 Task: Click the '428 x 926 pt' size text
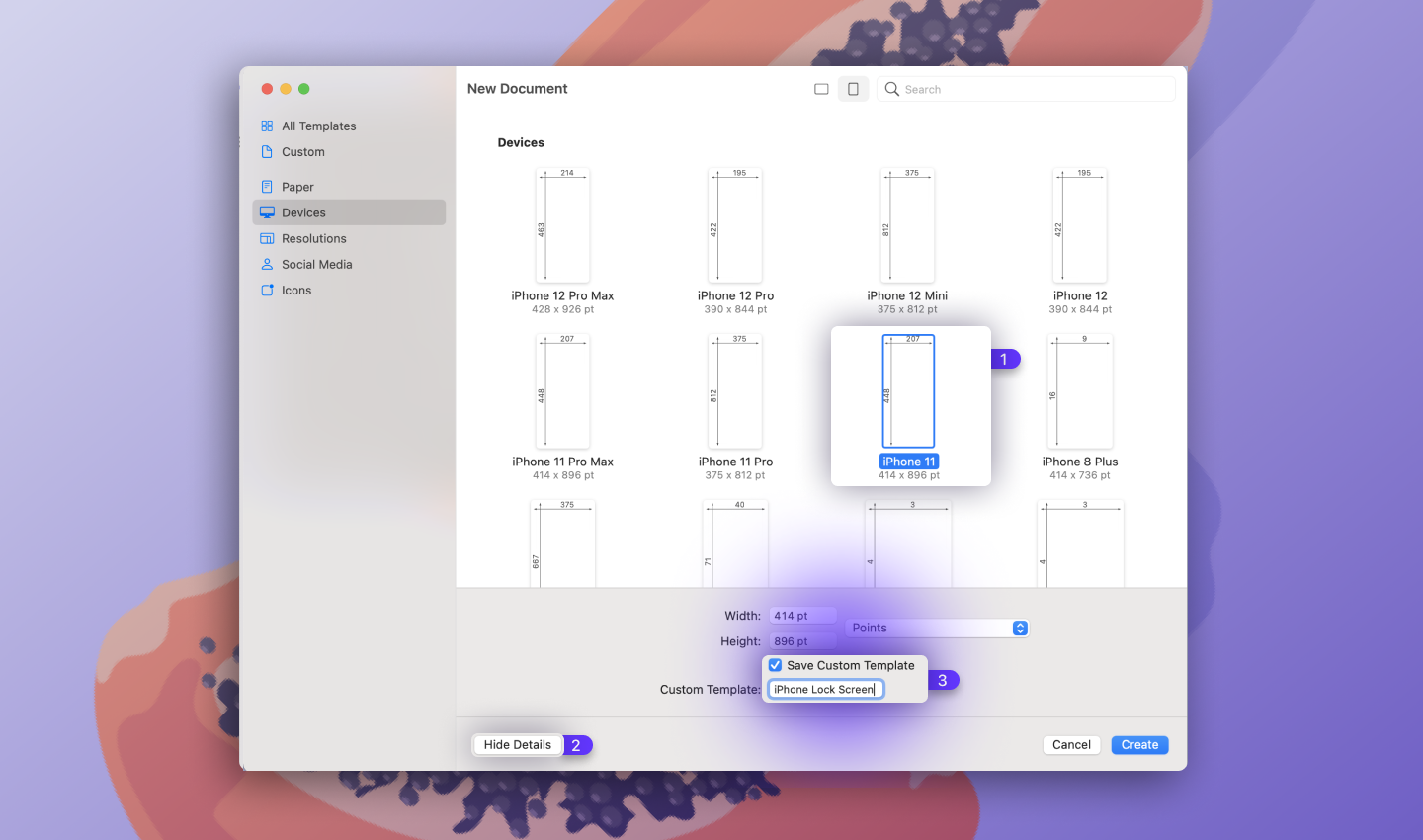[562, 309]
